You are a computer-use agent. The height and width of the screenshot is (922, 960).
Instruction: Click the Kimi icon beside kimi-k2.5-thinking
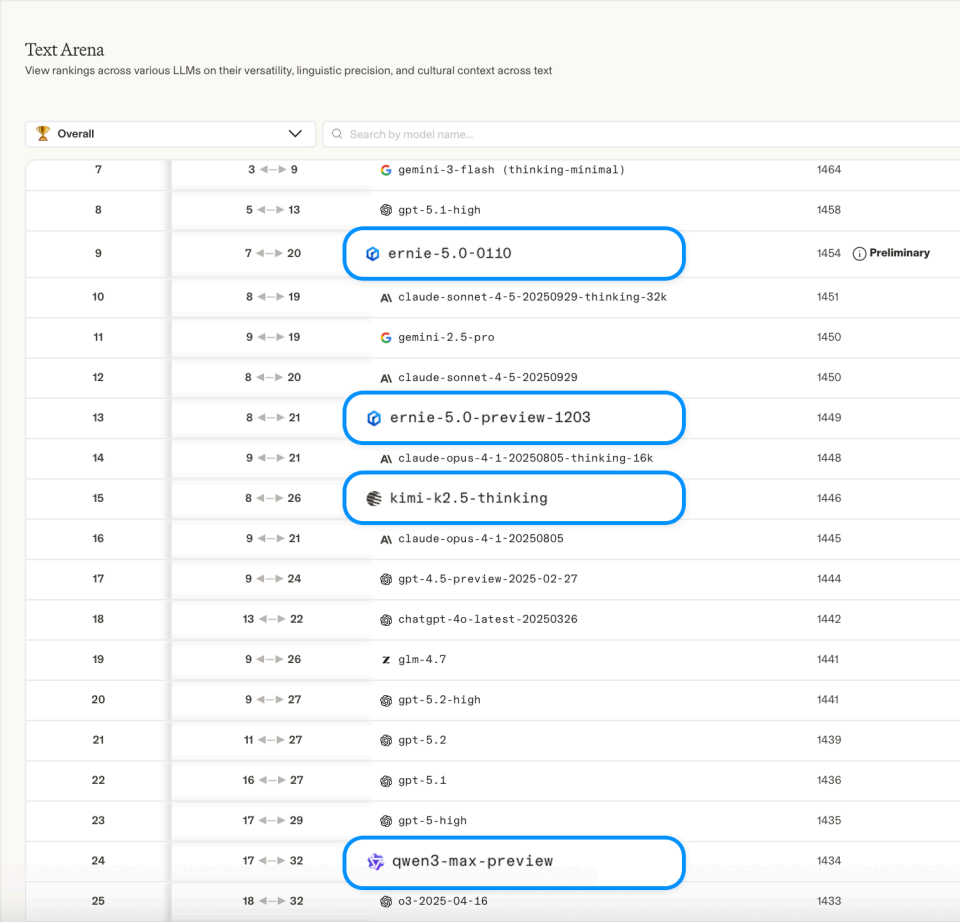pyautogui.click(x=374, y=499)
